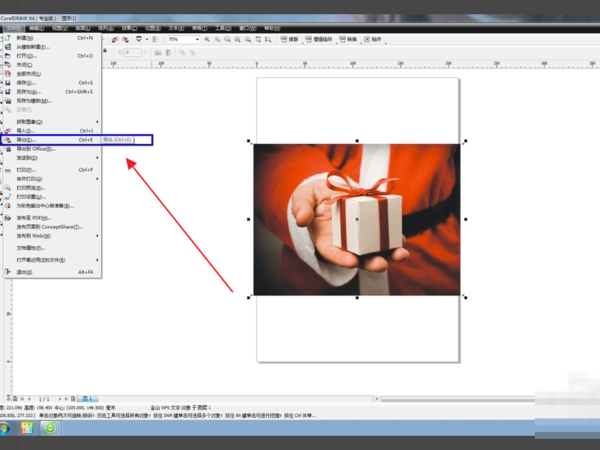Click the 打开 (Open) folder icon in menu
600x450 pixels.
click(7, 56)
